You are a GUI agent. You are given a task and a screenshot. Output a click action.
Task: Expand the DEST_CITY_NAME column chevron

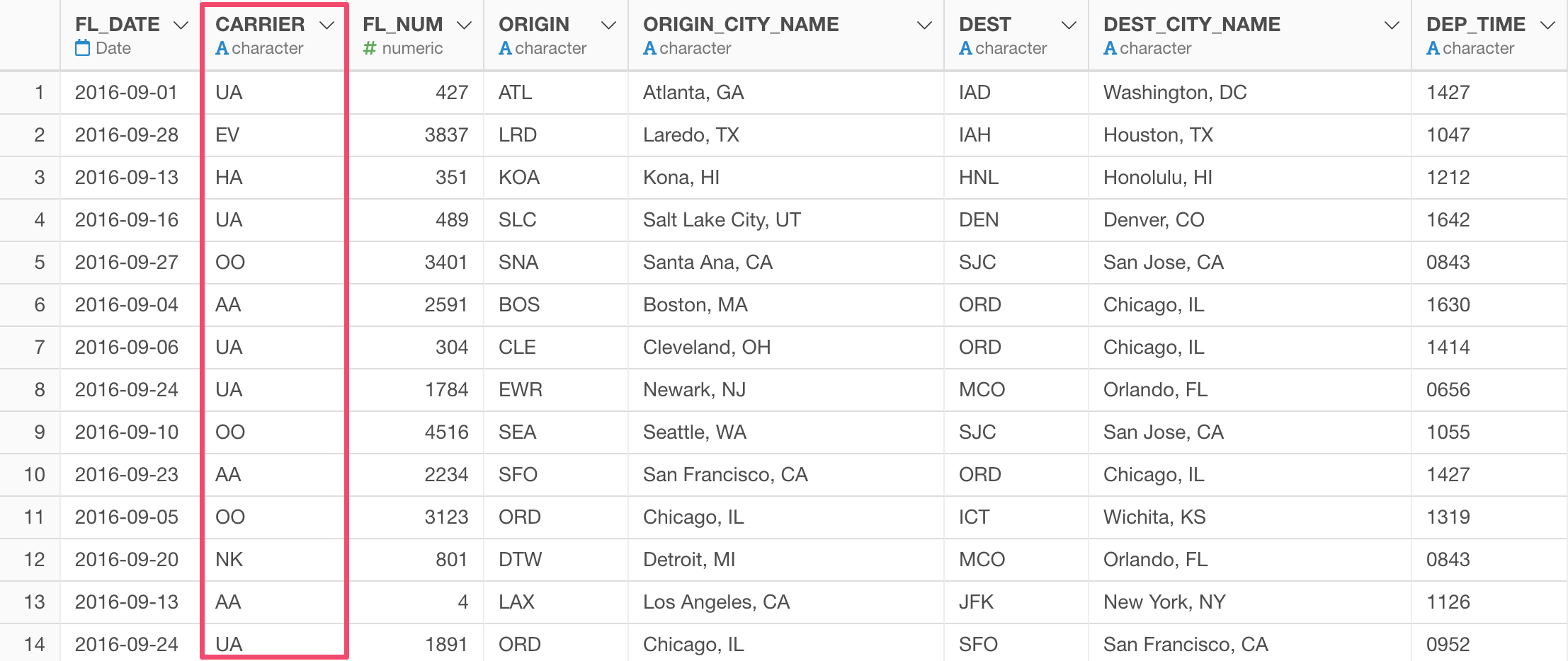(x=1392, y=25)
